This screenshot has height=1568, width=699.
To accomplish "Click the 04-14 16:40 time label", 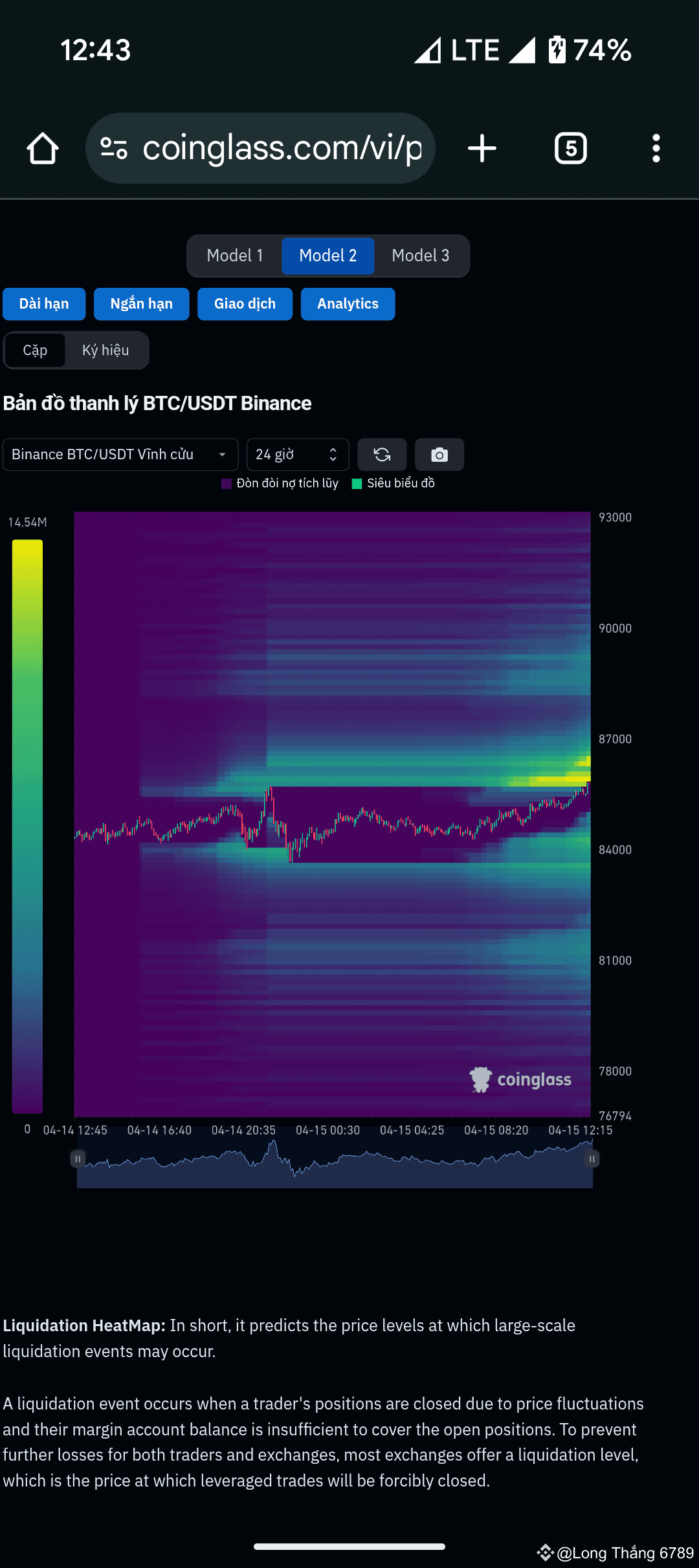I will coord(159,1130).
